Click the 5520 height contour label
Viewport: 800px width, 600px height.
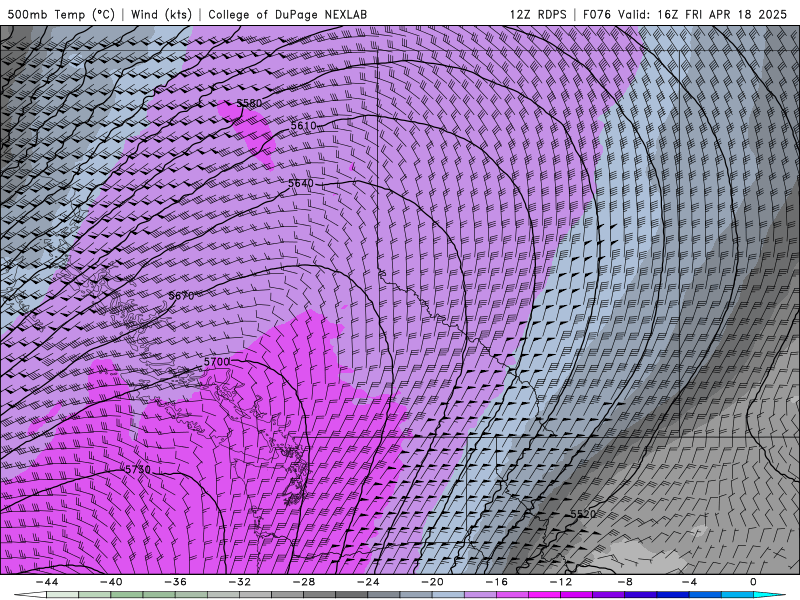(x=583, y=514)
